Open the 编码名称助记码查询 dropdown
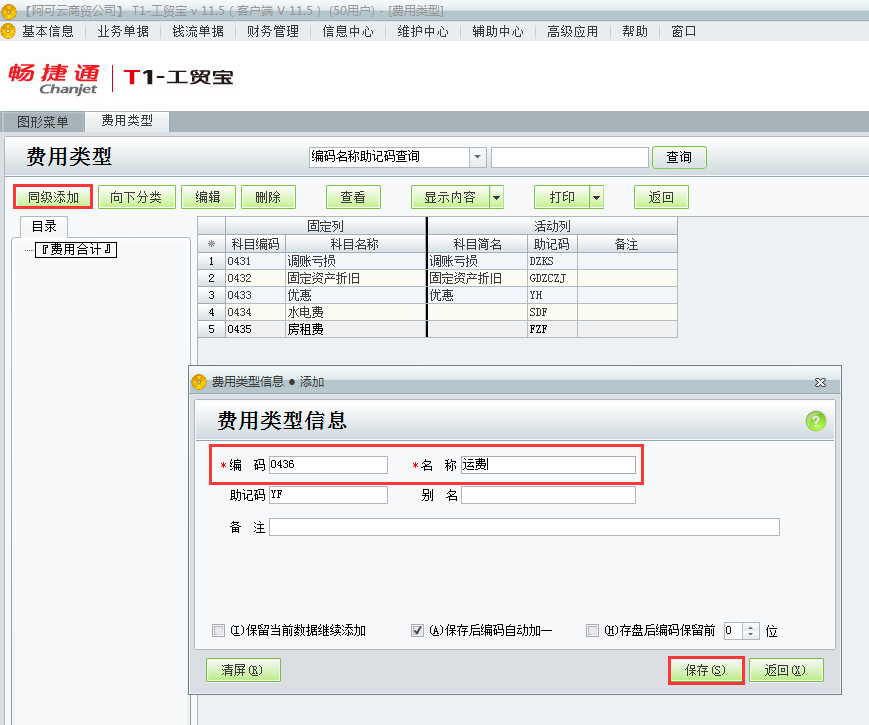This screenshot has height=725, width=869. click(477, 156)
